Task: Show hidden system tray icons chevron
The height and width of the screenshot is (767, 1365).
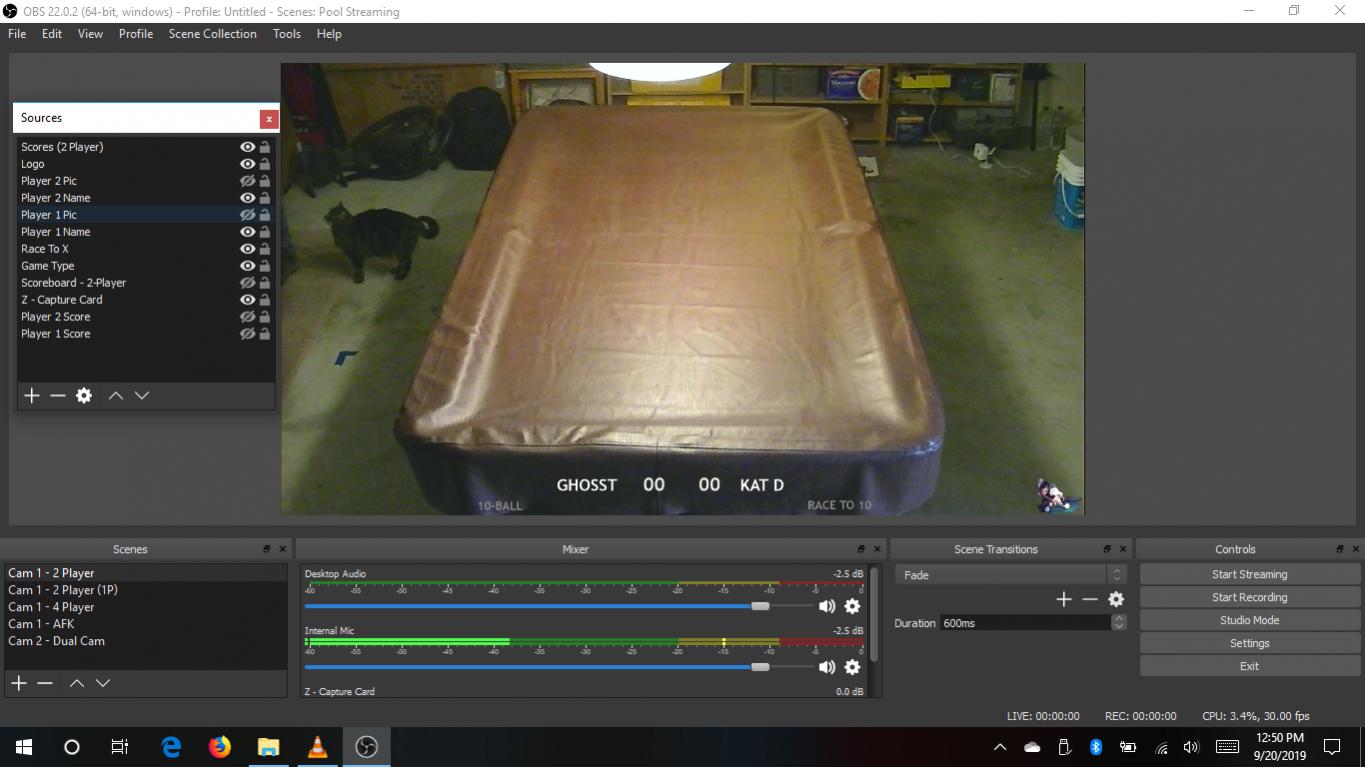Action: [999, 747]
